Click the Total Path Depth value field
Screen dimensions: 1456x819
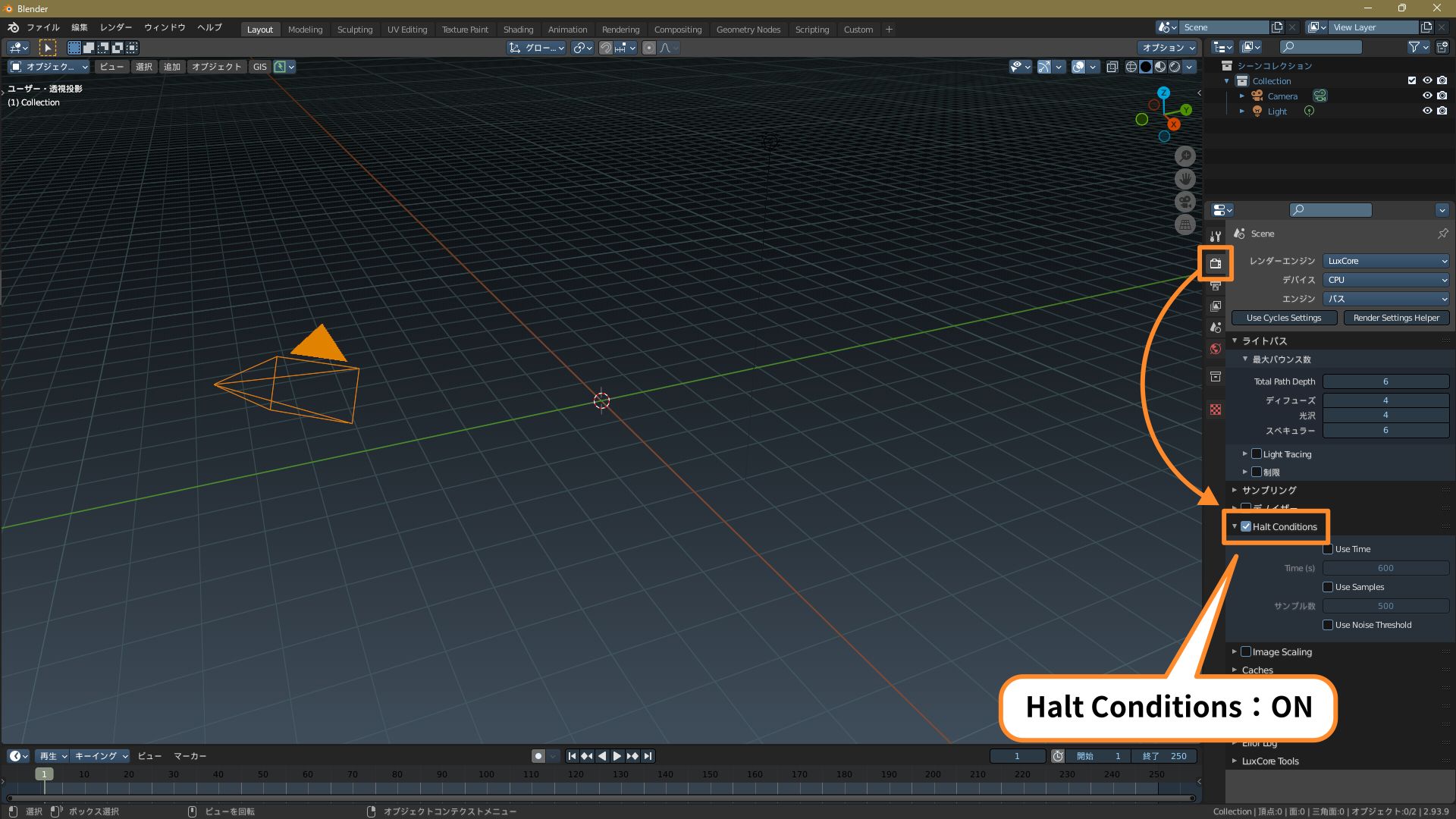[x=1386, y=381]
